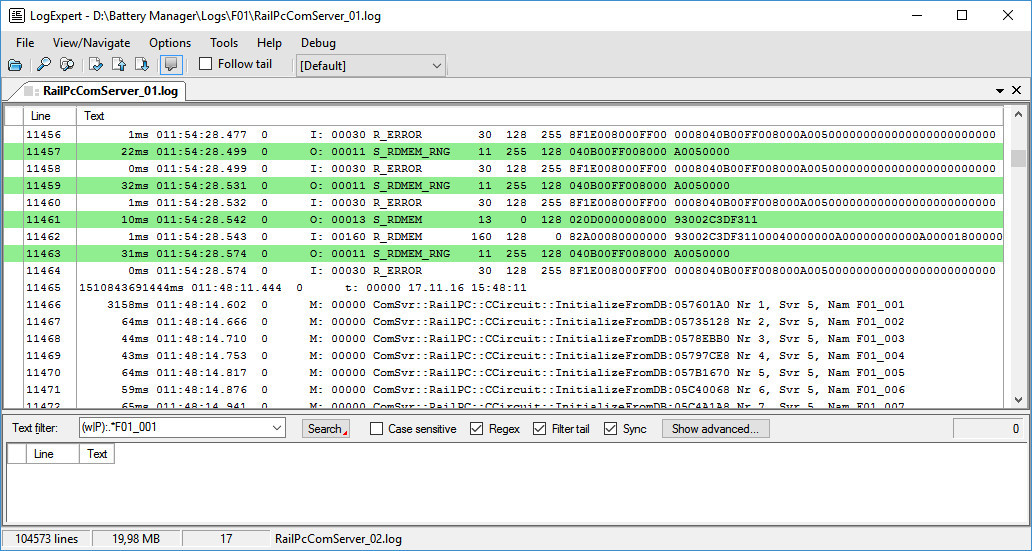
Task: Expand the Text filter history dropdown arrow
Action: pos(277,429)
